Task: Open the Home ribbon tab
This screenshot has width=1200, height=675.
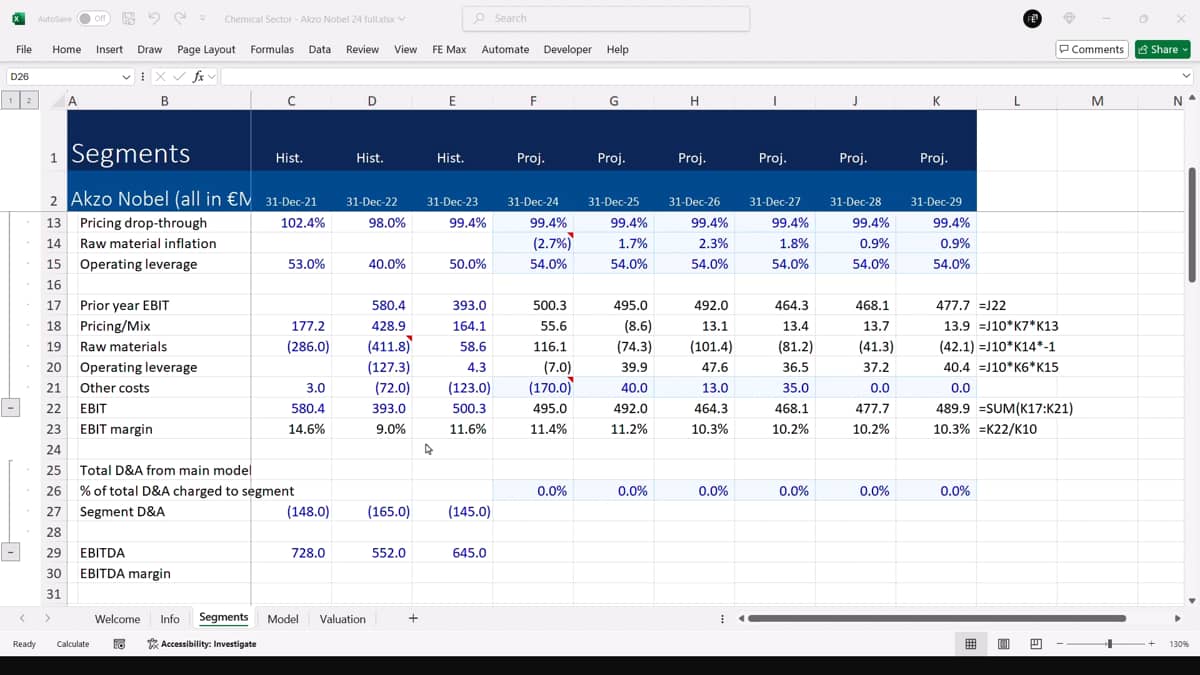Action: coord(66,49)
